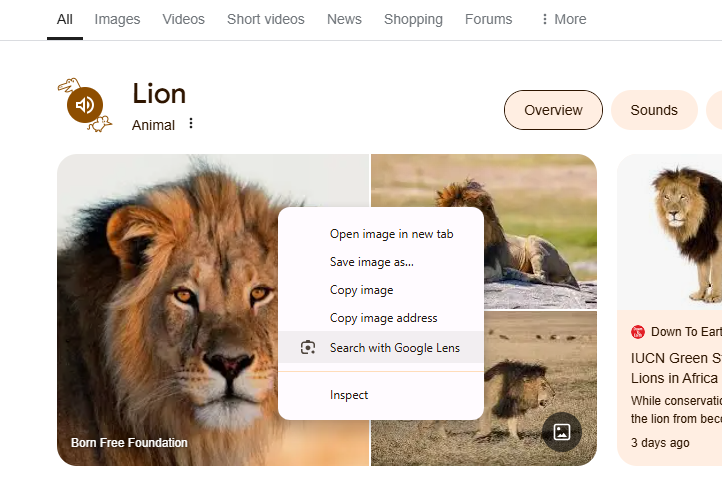Click the Google Lens icon in context menu

[308, 348]
